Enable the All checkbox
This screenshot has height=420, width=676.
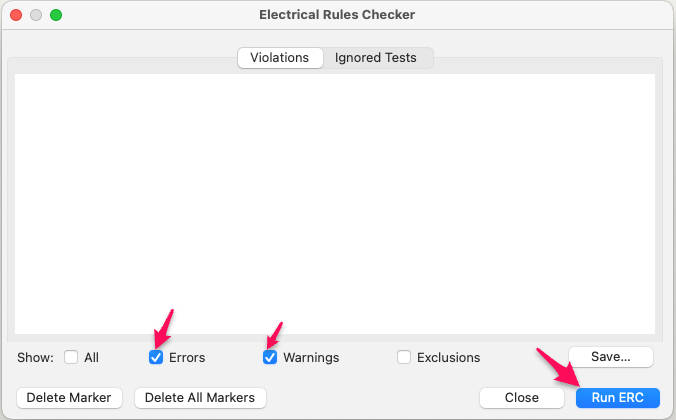(71, 357)
